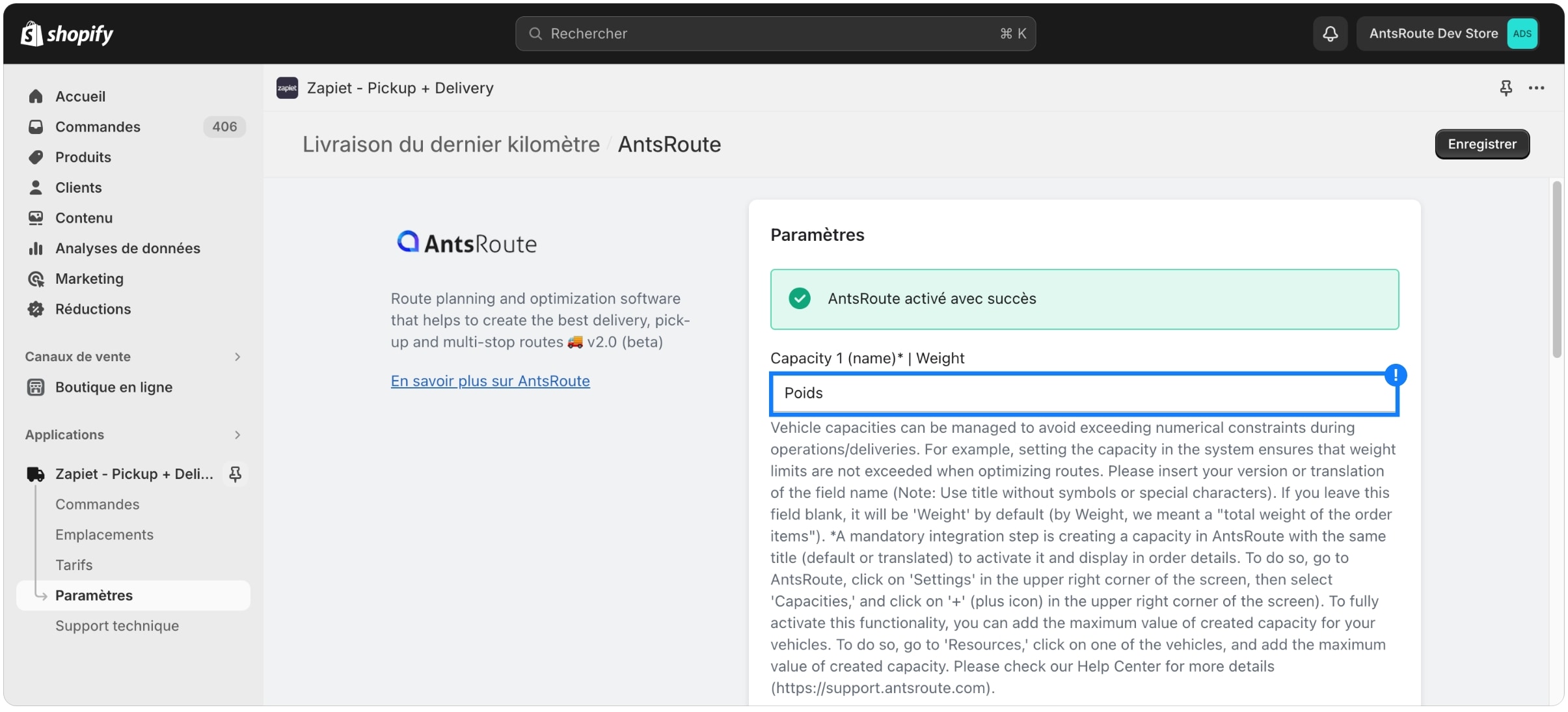Click the blue exclamation info badge

pyautogui.click(x=1395, y=375)
